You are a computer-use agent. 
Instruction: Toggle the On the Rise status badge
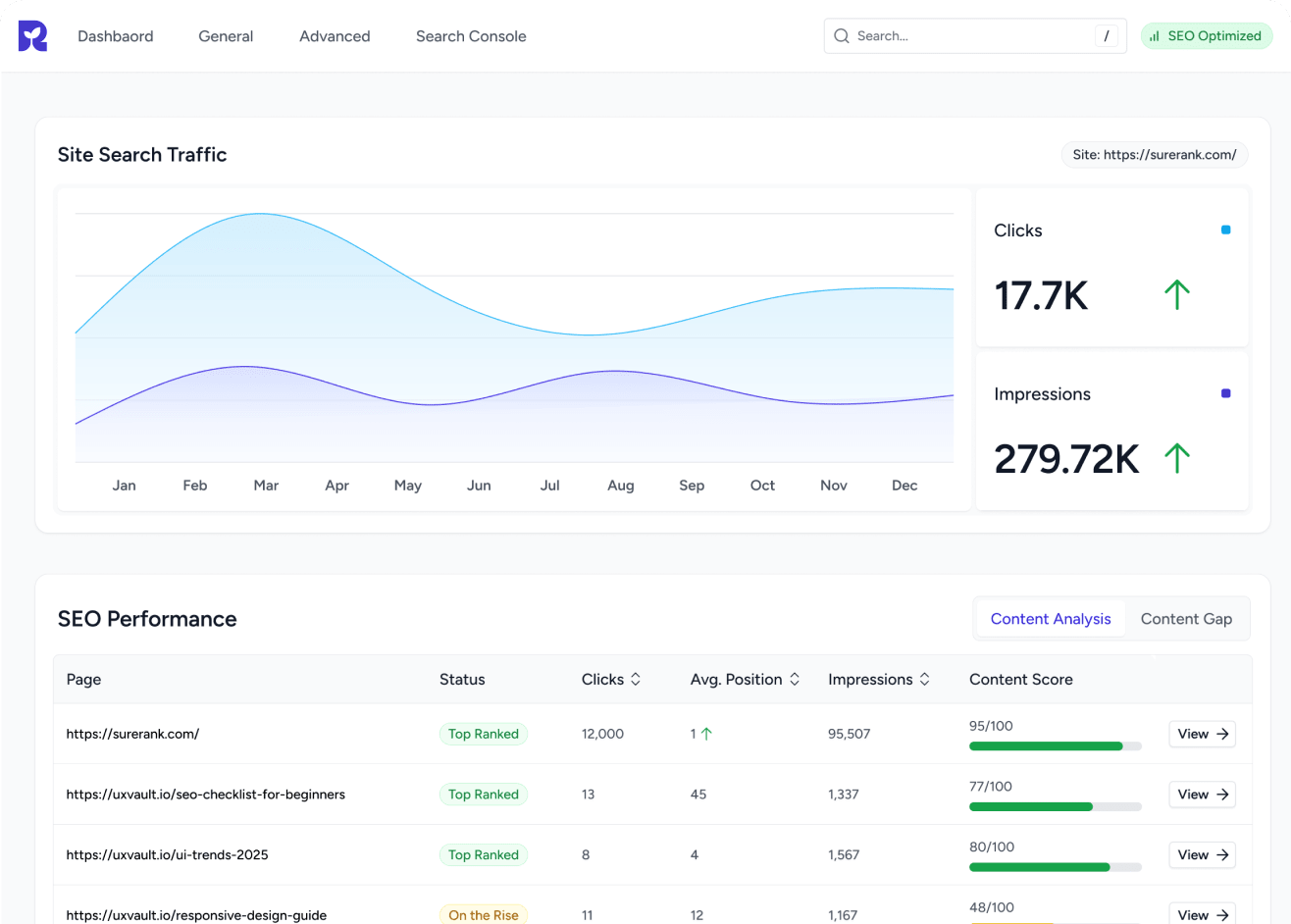pyautogui.click(x=484, y=914)
